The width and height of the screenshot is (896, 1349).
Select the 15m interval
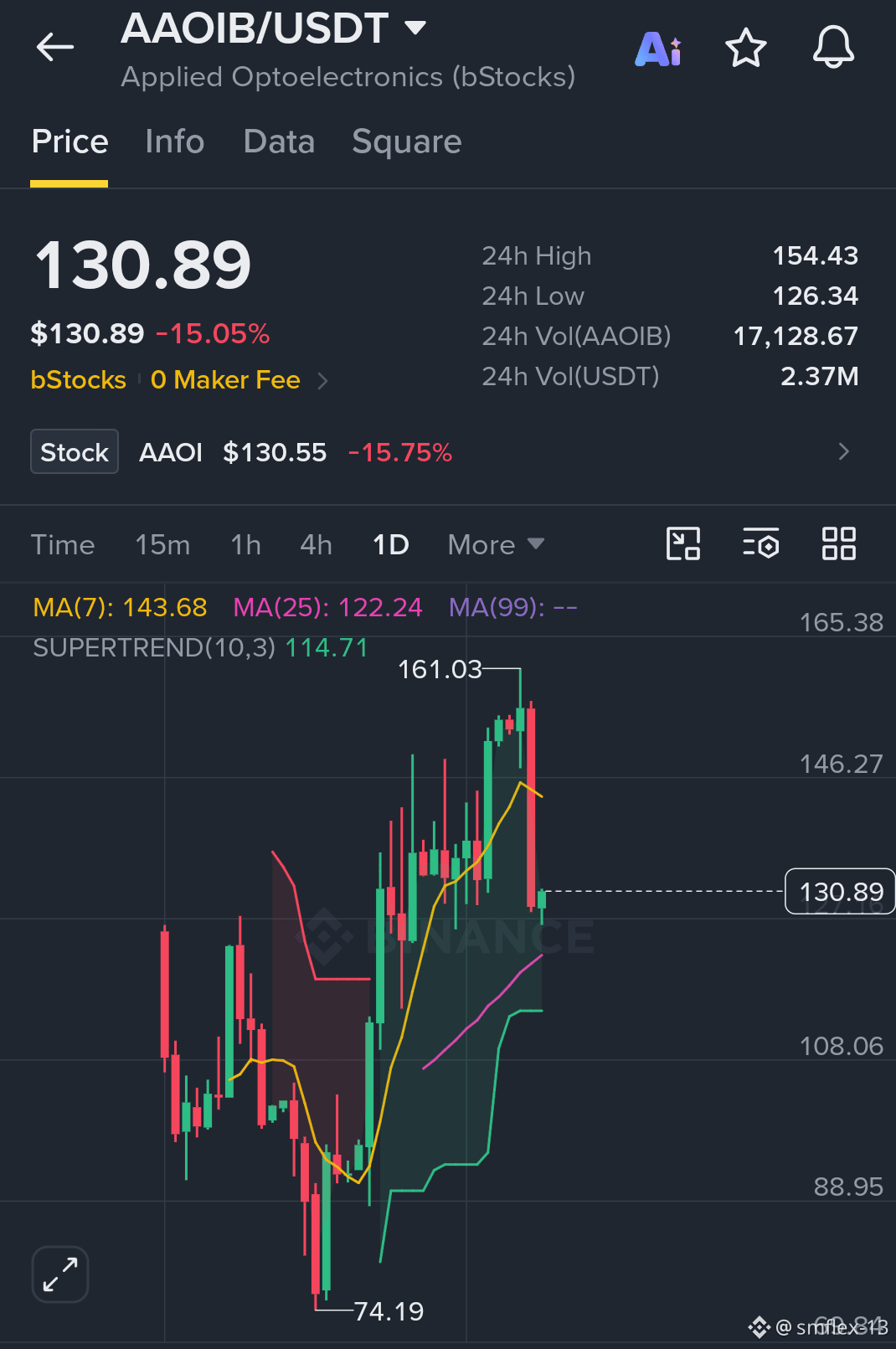pyautogui.click(x=162, y=545)
